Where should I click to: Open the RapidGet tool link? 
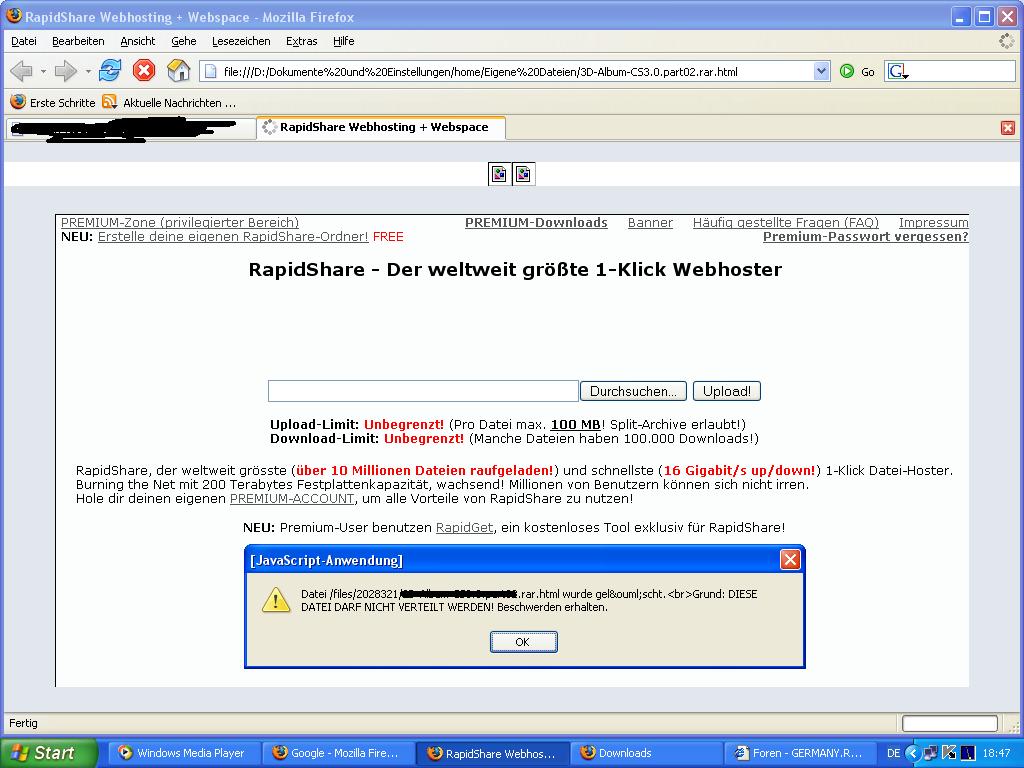(x=464, y=528)
